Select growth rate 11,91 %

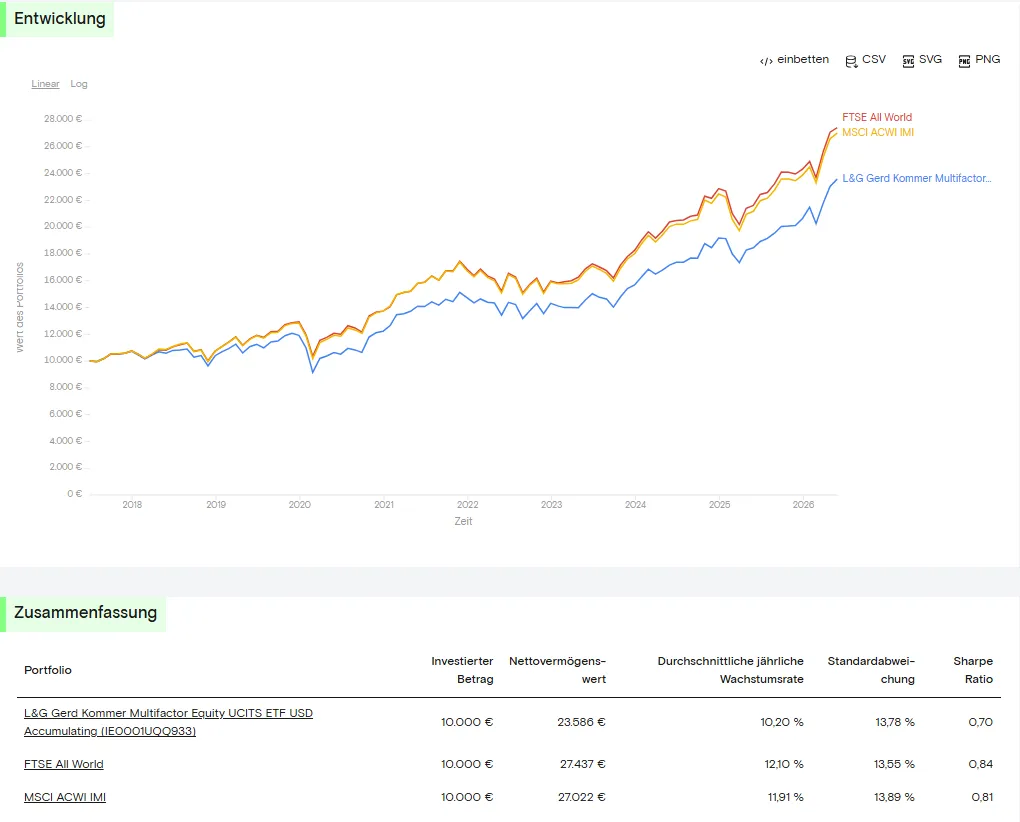tap(785, 797)
